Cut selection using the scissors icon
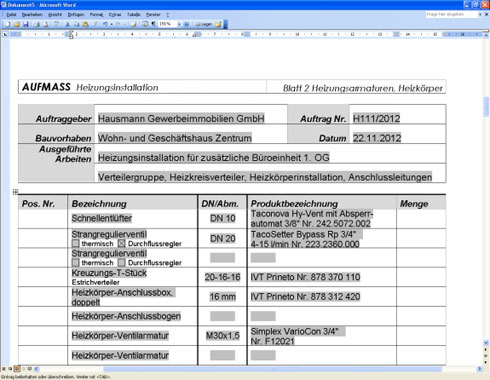 (67, 24)
